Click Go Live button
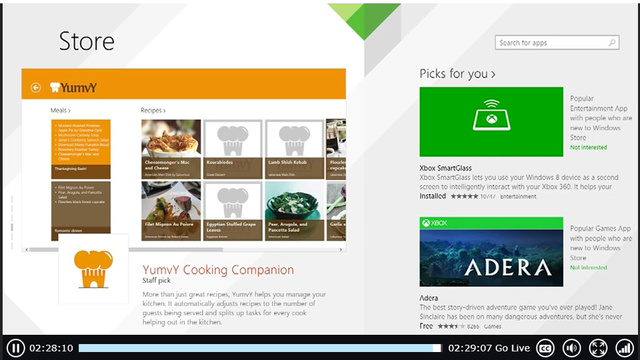Screen dimensions: 640x360 [512, 348]
